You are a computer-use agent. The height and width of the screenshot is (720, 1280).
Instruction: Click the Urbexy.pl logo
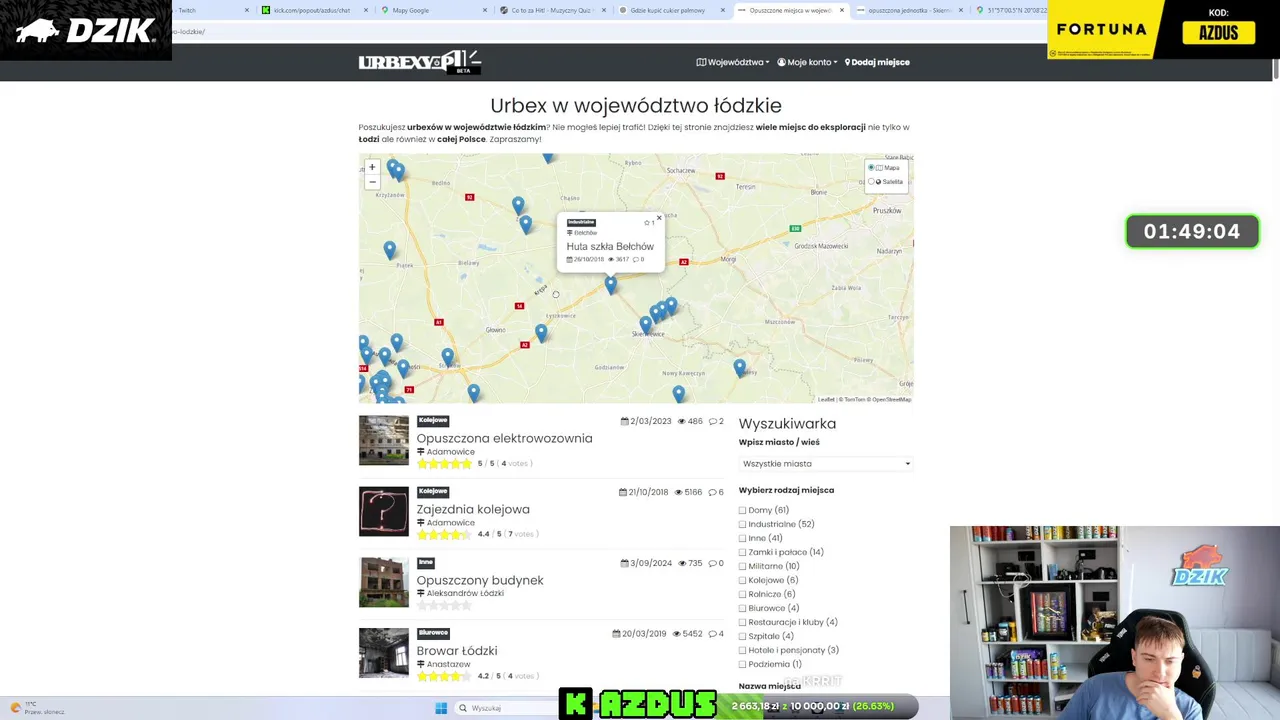click(x=420, y=62)
